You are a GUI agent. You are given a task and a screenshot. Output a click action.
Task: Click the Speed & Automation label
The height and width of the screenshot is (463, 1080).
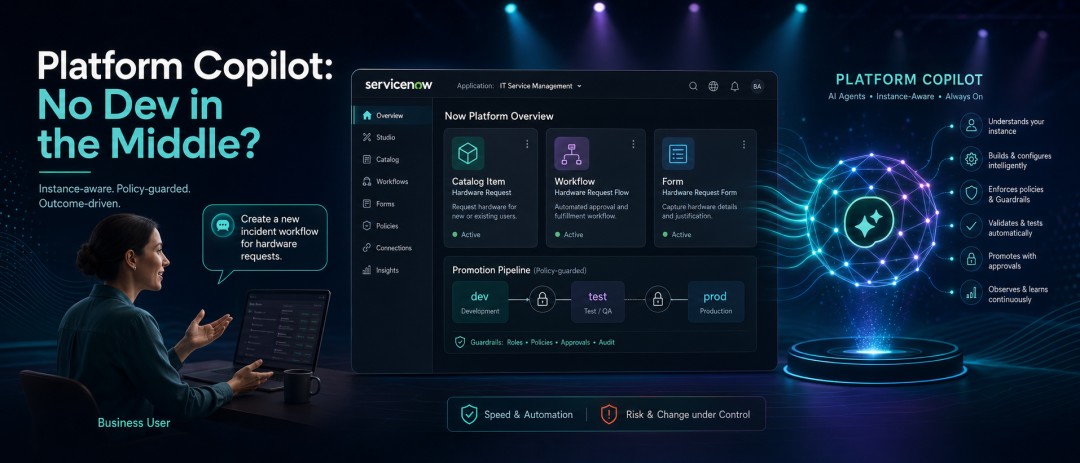coord(528,415)
